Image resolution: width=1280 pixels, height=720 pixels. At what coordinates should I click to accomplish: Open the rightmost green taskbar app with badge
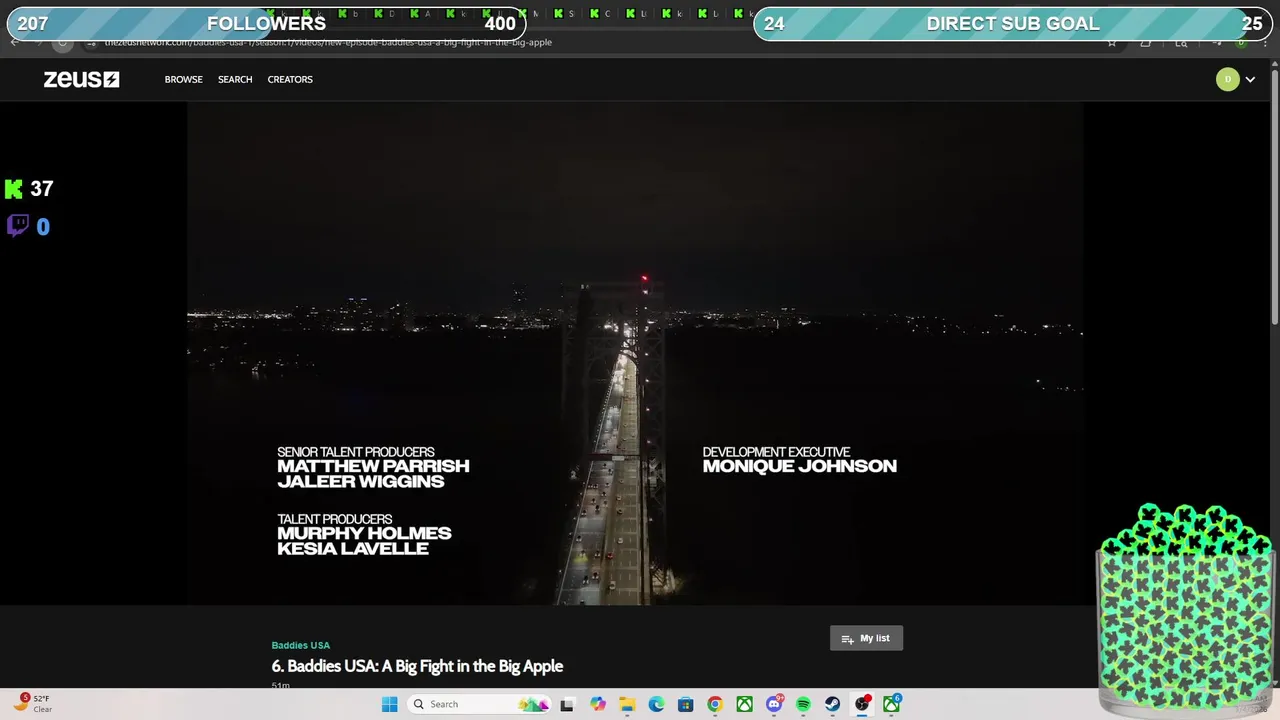click(891, 704)
